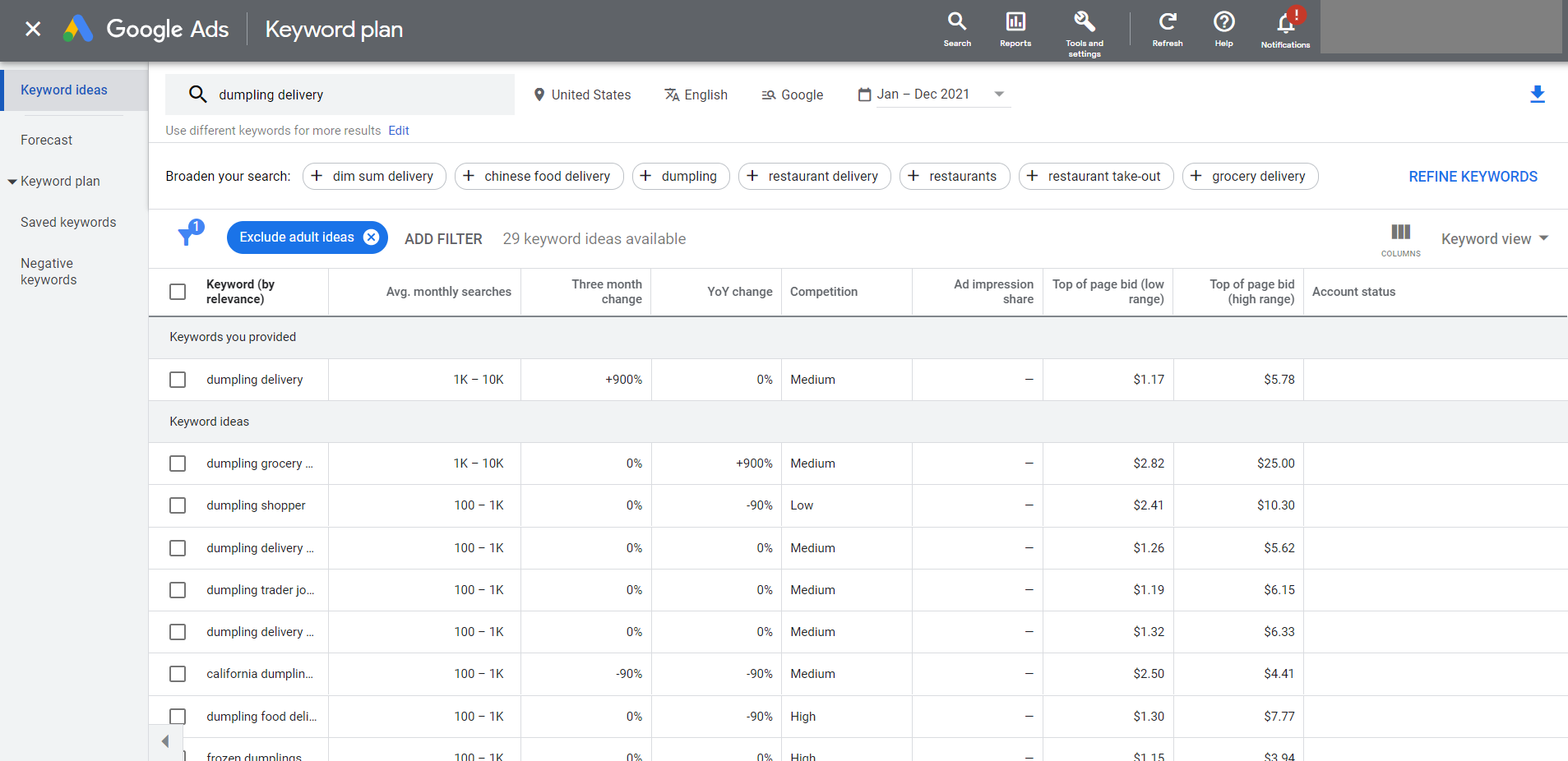The height and width of the screenshot is (761, 1568).
Task: Click the magnifier in keyword search box
Action: click(x=197, y=95)
